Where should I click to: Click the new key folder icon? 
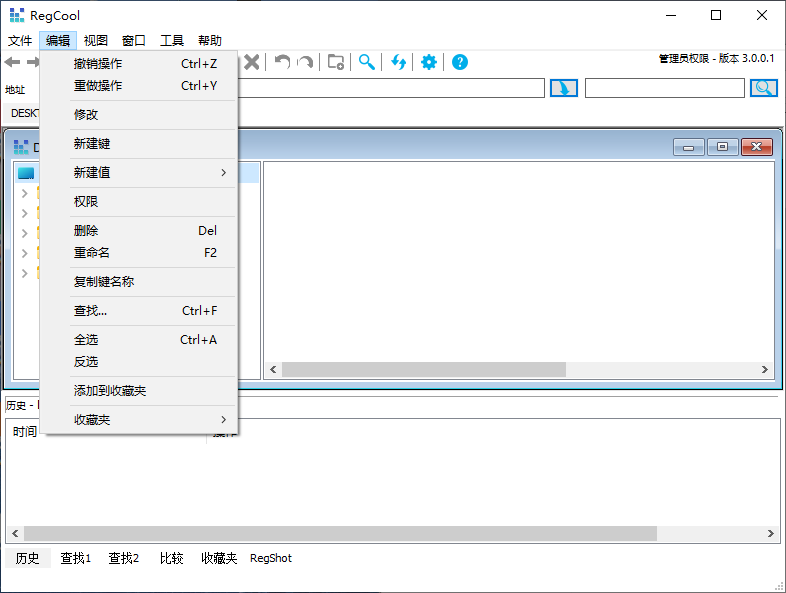tap(335, 62)
